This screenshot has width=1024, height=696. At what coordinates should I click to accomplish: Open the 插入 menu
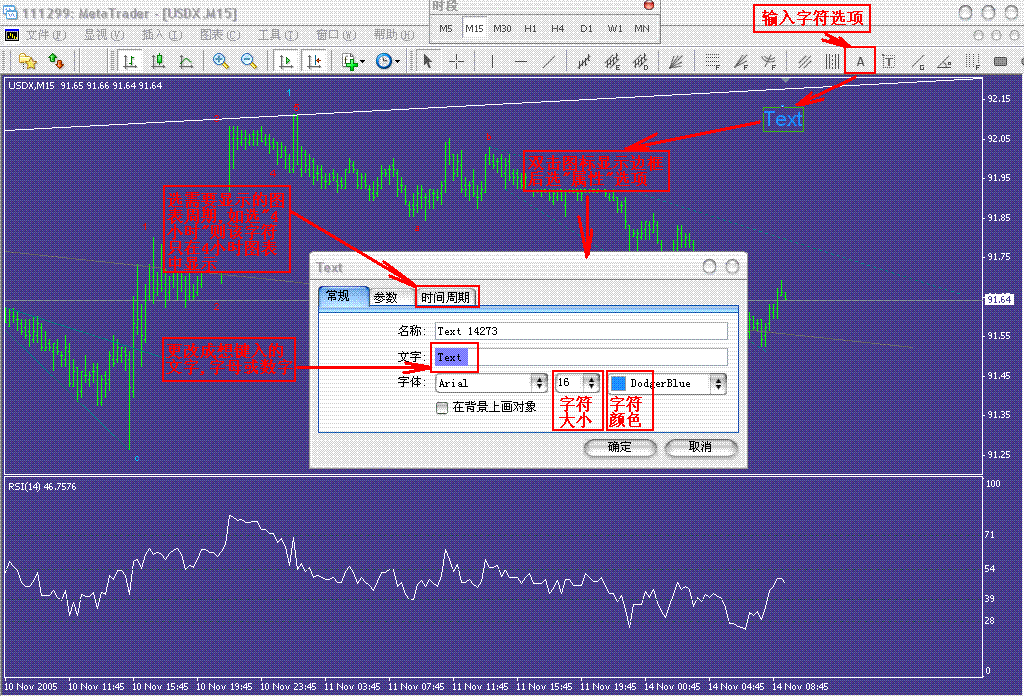tap(162, 35)
